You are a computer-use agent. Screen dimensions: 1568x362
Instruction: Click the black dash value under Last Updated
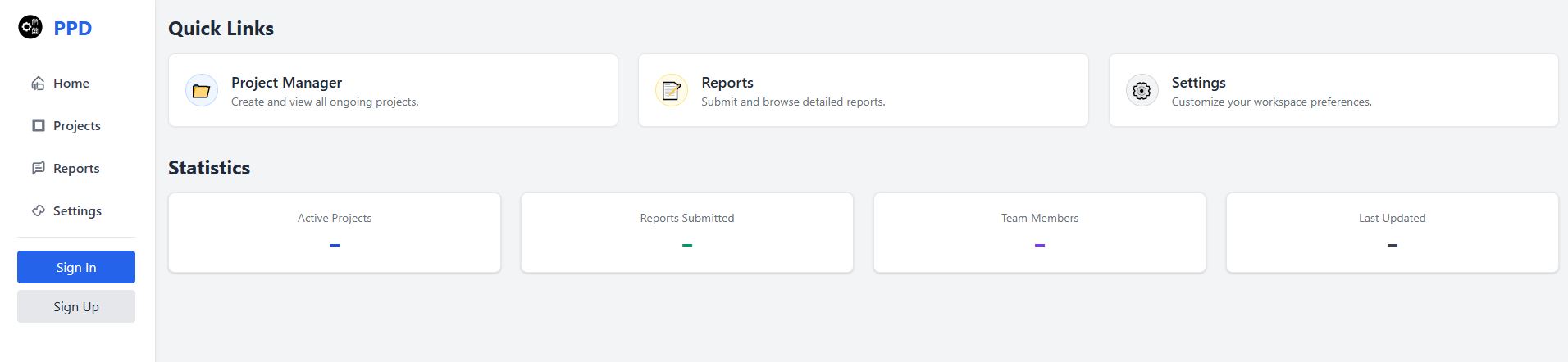[1393, 245]
